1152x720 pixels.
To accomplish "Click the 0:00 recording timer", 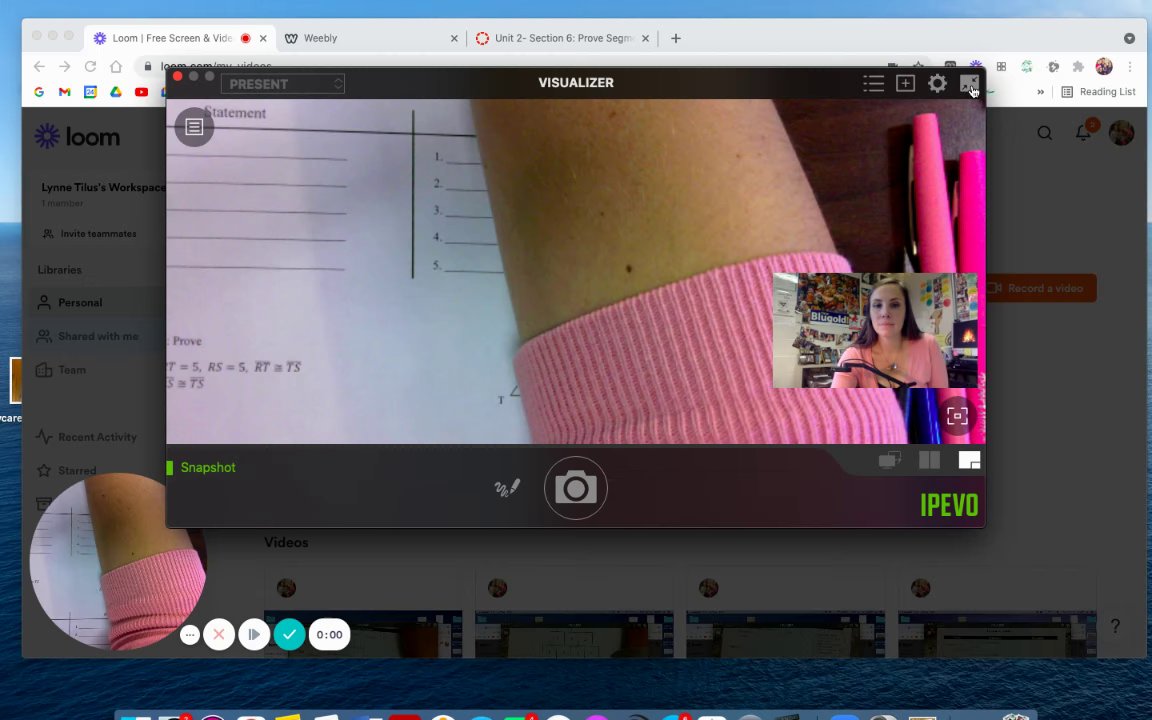I will pyautogui.click(x=329, y=635).
